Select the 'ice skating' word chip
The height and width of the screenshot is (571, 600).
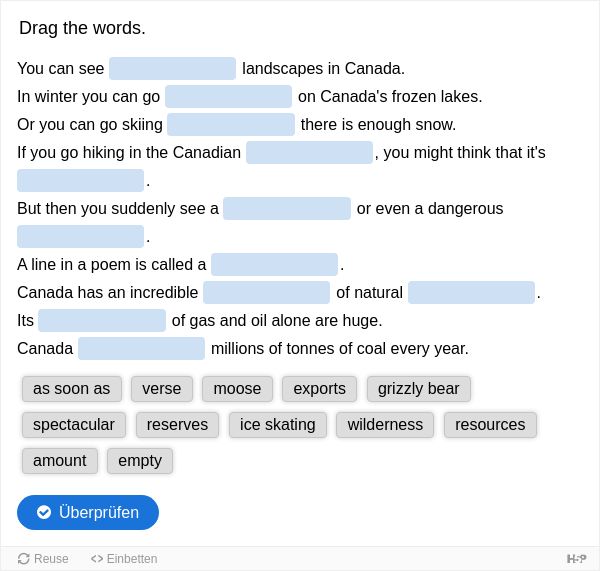tap(278, 425)
